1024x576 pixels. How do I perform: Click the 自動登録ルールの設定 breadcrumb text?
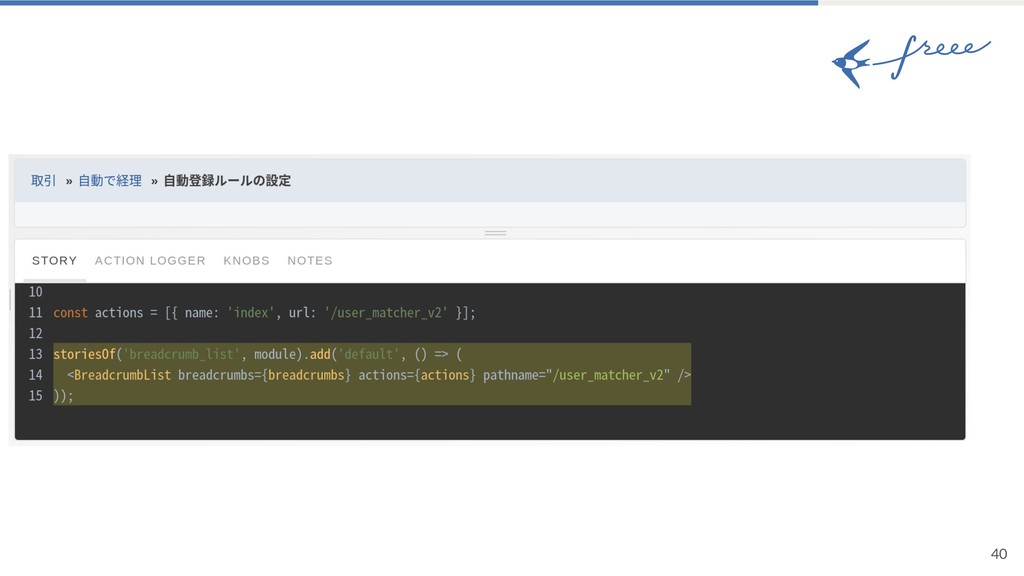pos(227,181)
